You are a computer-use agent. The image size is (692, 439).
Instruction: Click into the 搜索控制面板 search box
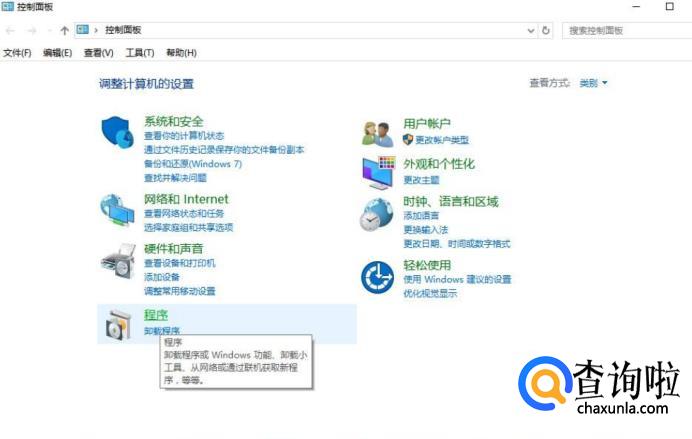pos(627,30)
